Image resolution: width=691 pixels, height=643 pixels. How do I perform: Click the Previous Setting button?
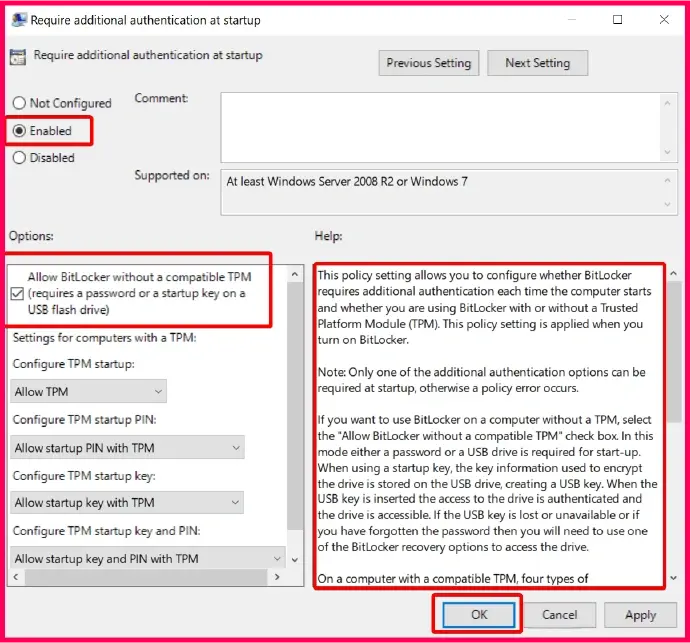point(429,63)
